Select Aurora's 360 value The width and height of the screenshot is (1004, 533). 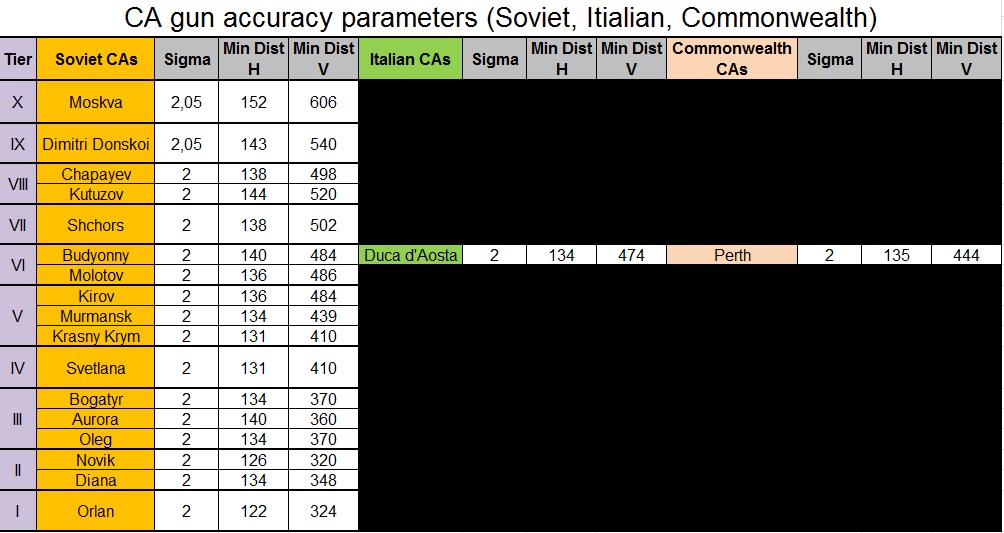tap(323, 419)
